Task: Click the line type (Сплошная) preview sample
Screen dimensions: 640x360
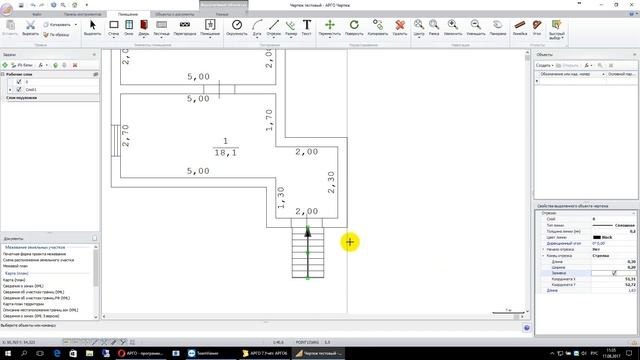Action: click(x=602, y=225)
